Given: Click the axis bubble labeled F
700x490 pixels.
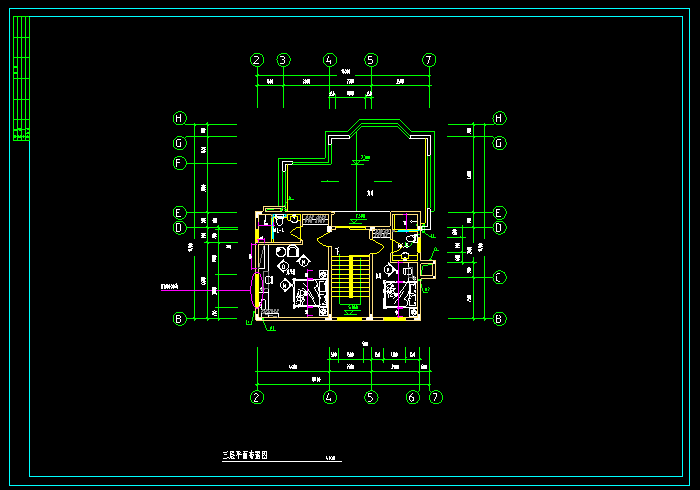Looking at the screenshot, I should (179, 163).
